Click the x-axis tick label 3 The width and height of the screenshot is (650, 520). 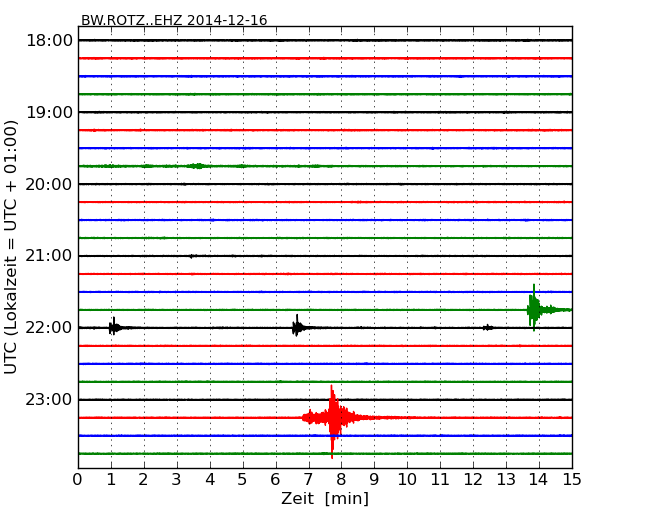(x=177, y=480)
